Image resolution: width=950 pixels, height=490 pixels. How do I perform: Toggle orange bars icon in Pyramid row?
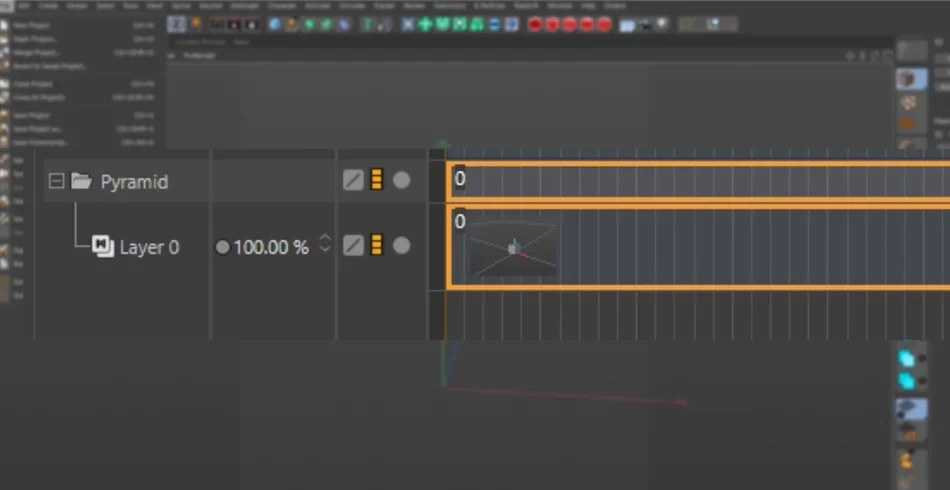pyautogui.click(x=376, y=180)
